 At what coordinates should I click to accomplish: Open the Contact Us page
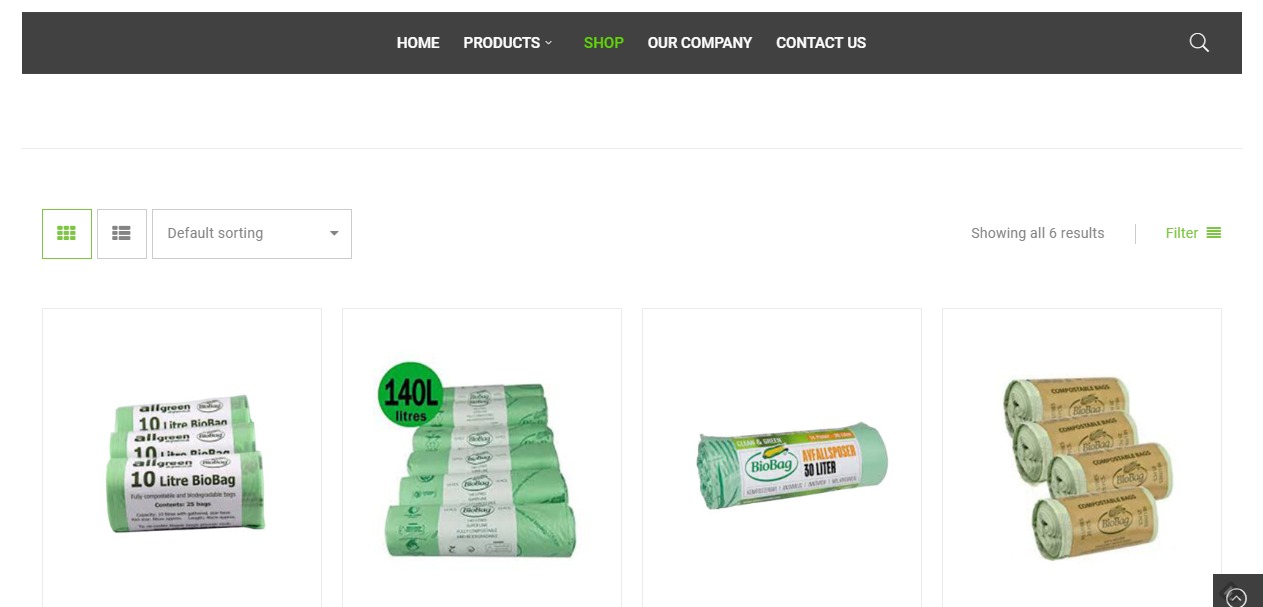click(821, 43)
